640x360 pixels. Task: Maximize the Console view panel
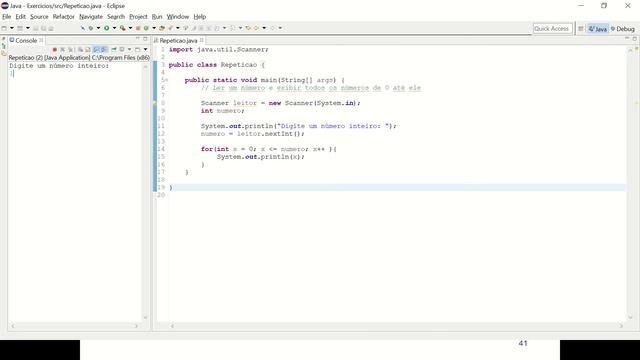[145, 39]
